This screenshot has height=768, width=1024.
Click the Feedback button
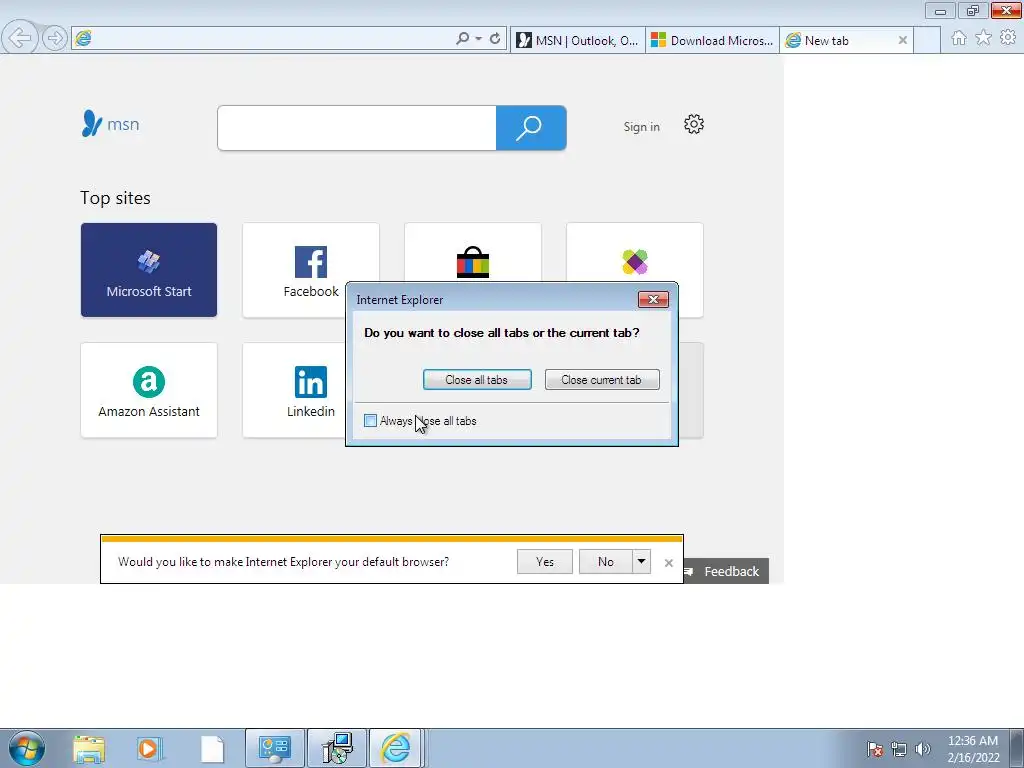[726, 571]
